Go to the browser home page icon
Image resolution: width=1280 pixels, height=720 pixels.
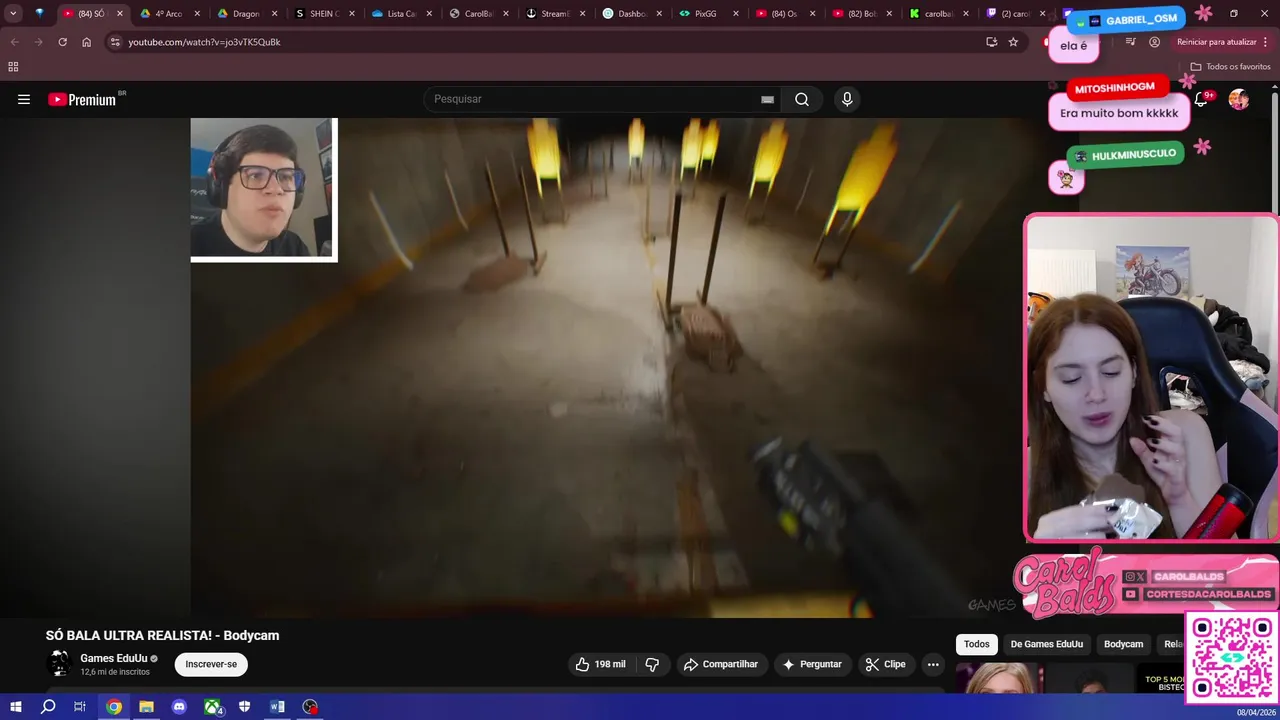click(x=86, y=42)
